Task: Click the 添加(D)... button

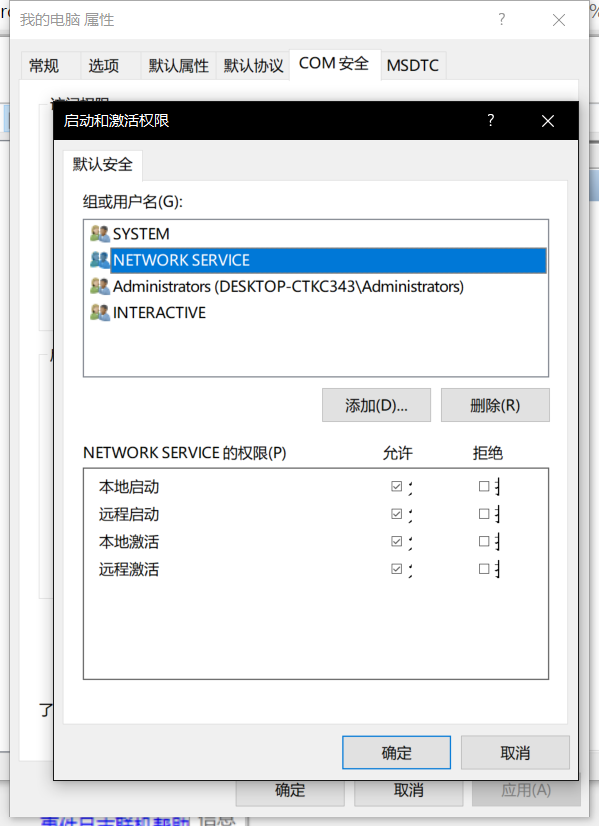Action: coord(376,405)
